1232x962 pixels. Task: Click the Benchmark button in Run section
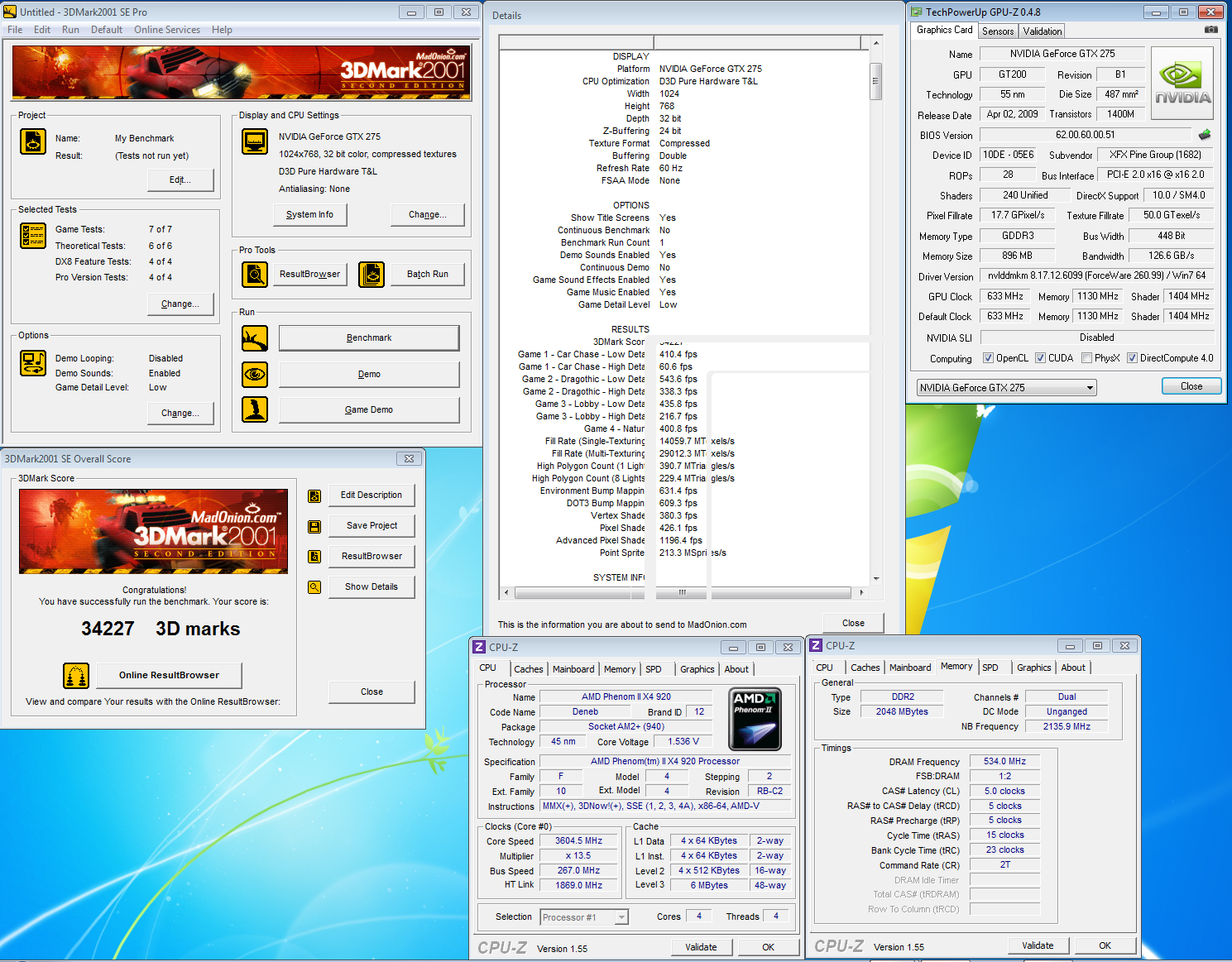tap(369, 337)
